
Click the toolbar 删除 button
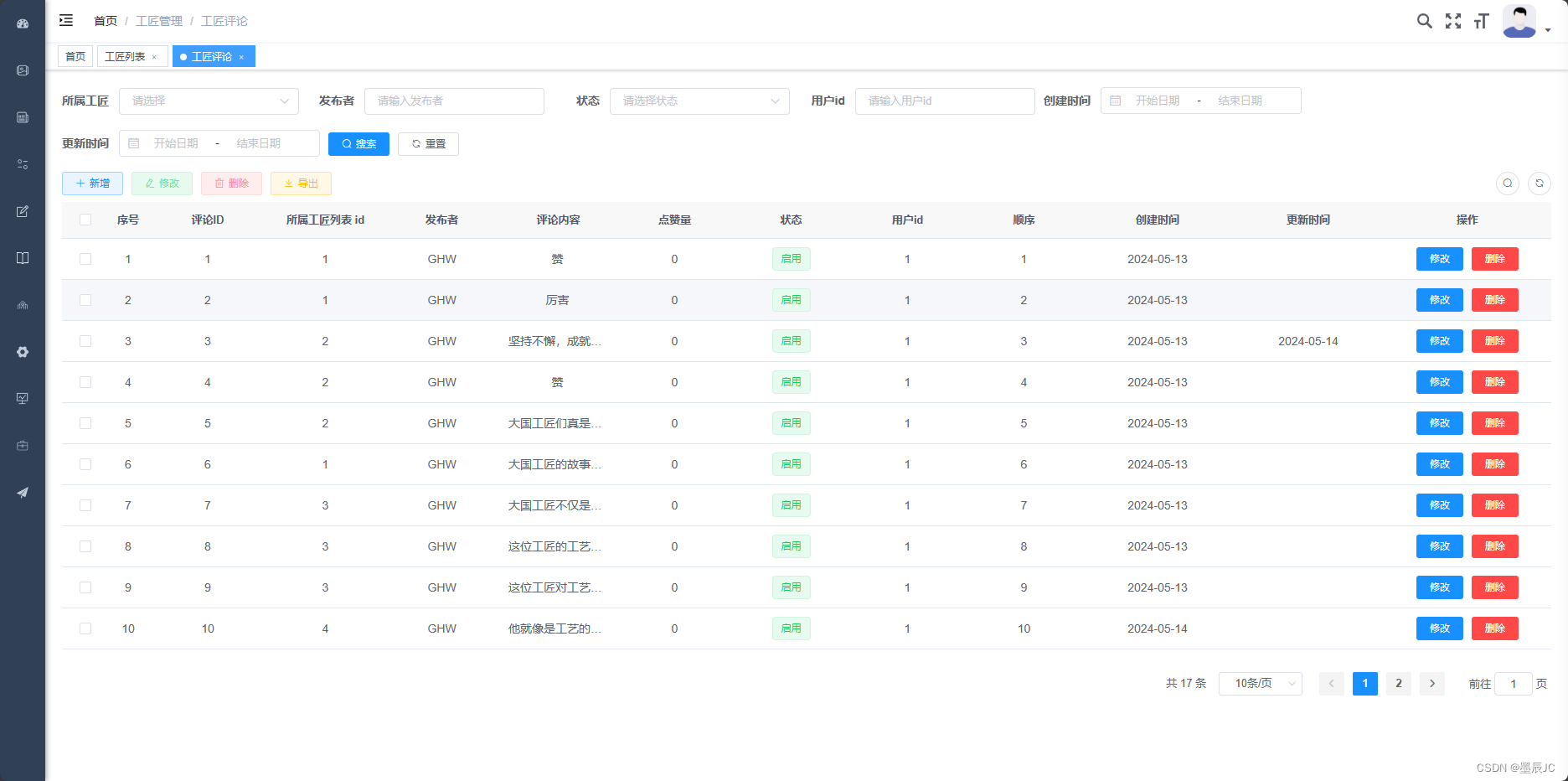tap(231, 184)
